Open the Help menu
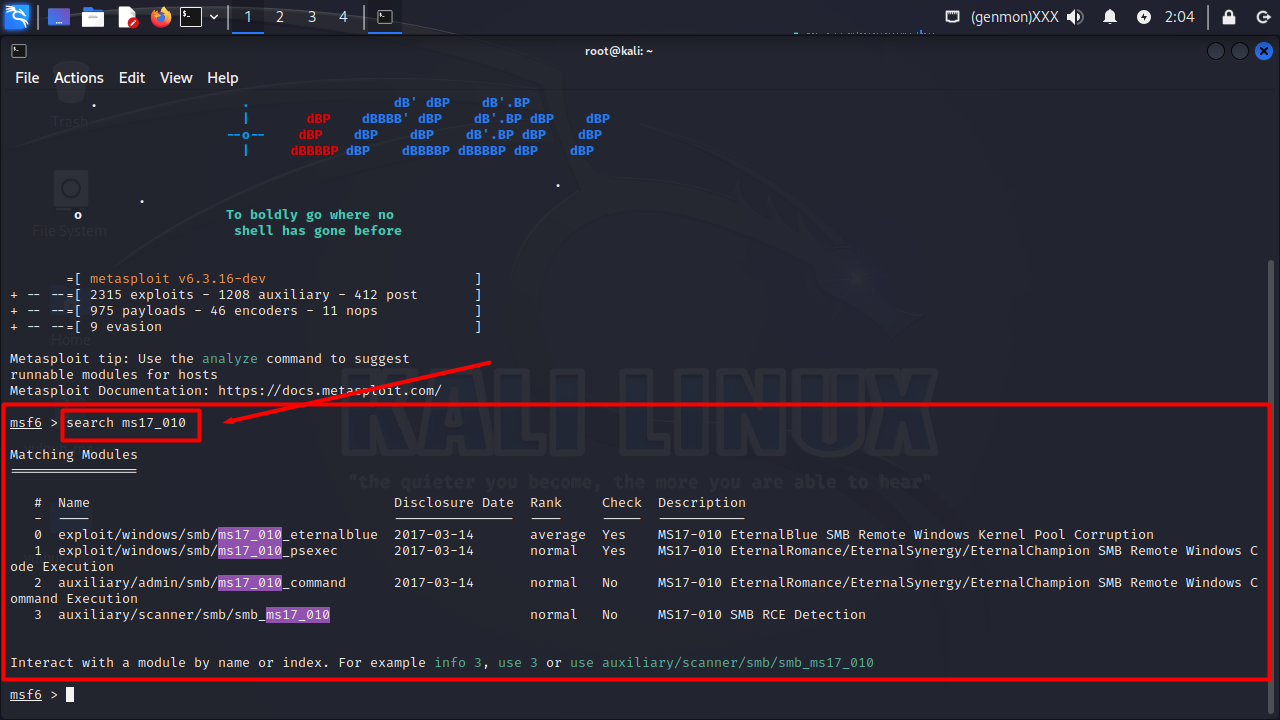Viewport: 1280px width, 720px height. [x=223, y=78]
